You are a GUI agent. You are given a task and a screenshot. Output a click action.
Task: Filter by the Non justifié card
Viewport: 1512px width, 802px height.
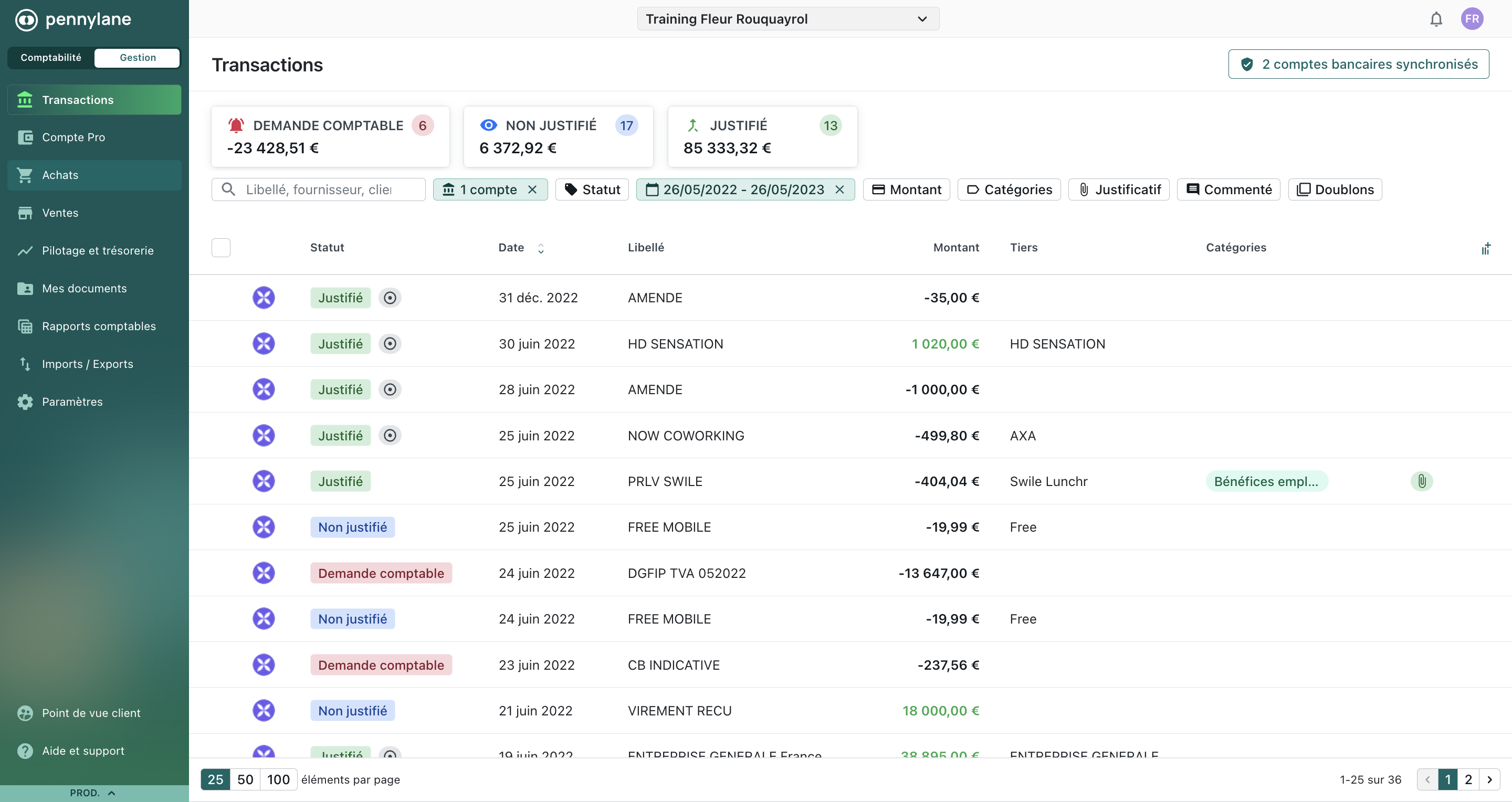558,136
